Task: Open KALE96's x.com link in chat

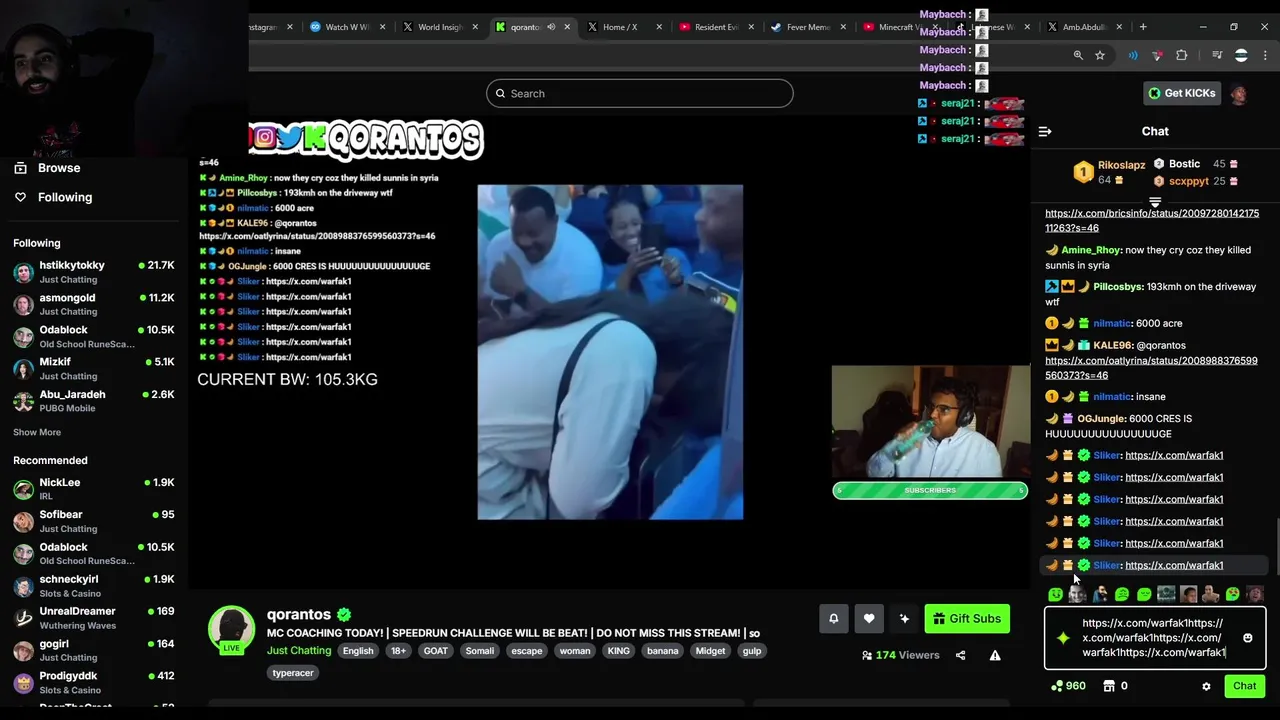Action: [1151, 368]
